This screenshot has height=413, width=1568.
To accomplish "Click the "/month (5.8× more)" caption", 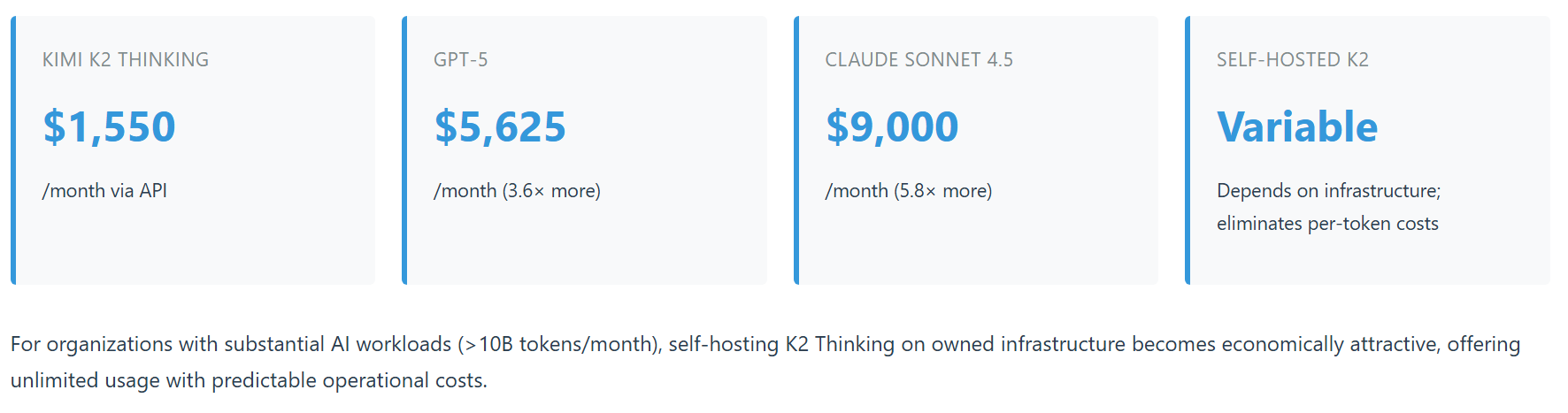I will 909,191.
